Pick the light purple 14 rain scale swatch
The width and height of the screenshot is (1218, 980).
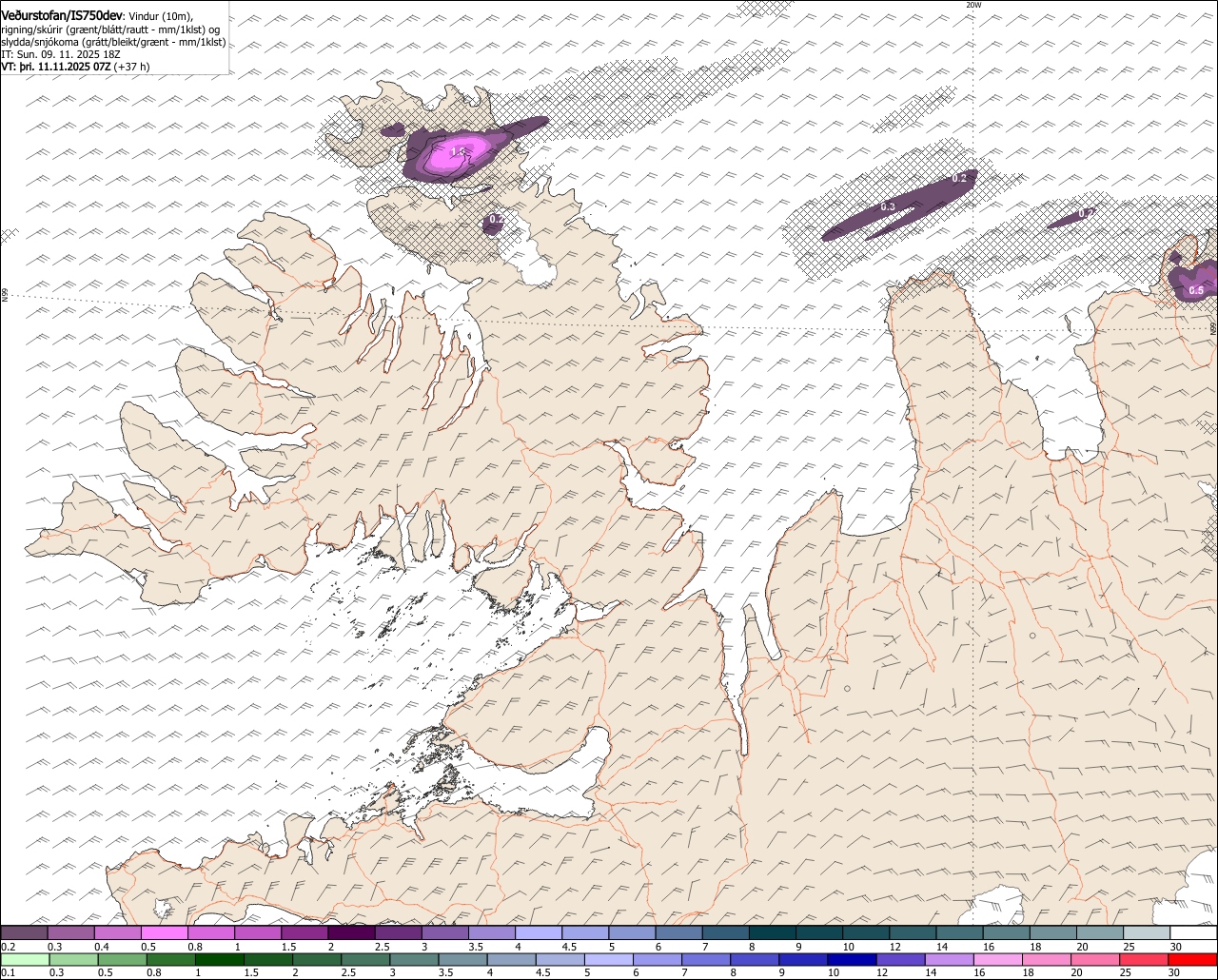click(x=950, y=959)
